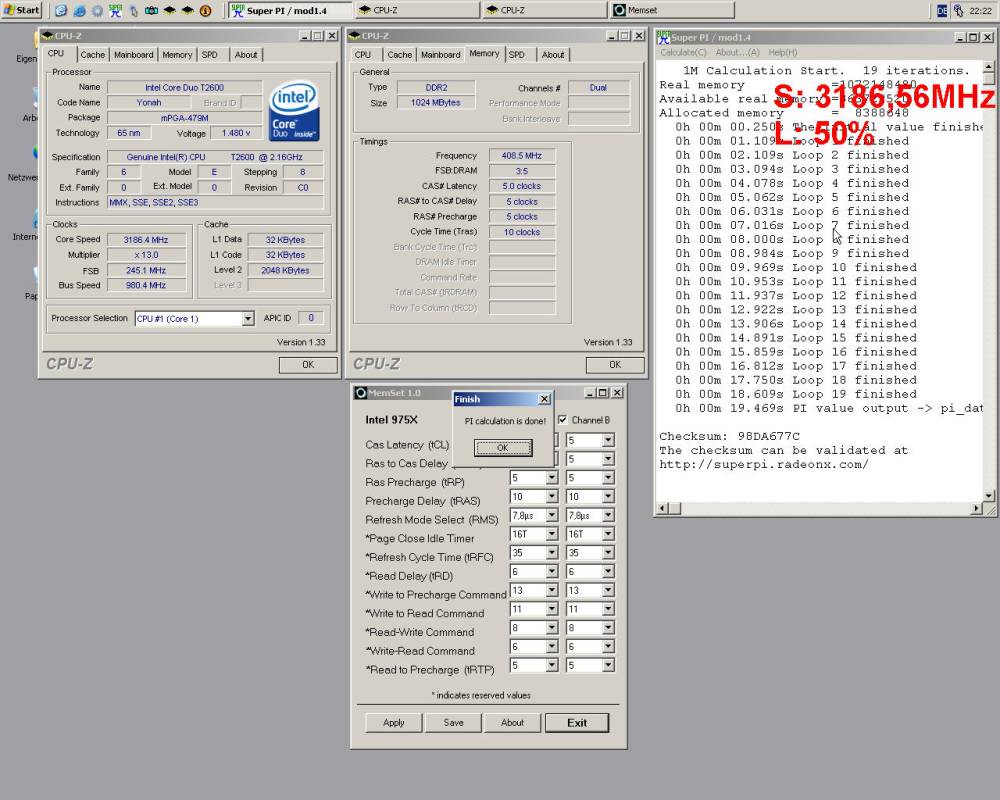
Task: Open Channel B Write to Precharge Command dropdown
Action: click(x=608, y=590)
